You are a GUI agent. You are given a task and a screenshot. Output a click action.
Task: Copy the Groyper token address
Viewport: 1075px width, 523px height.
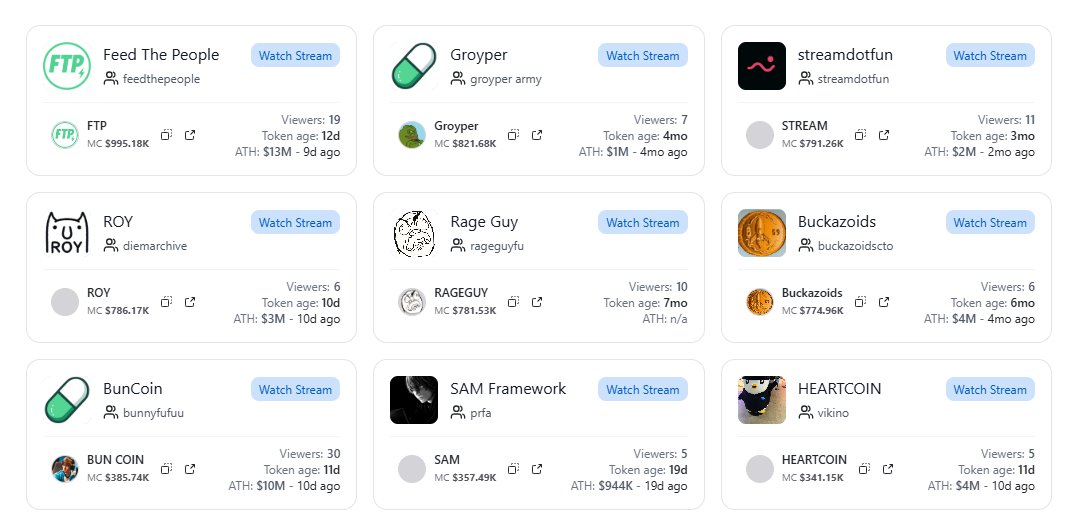(514, 135)
